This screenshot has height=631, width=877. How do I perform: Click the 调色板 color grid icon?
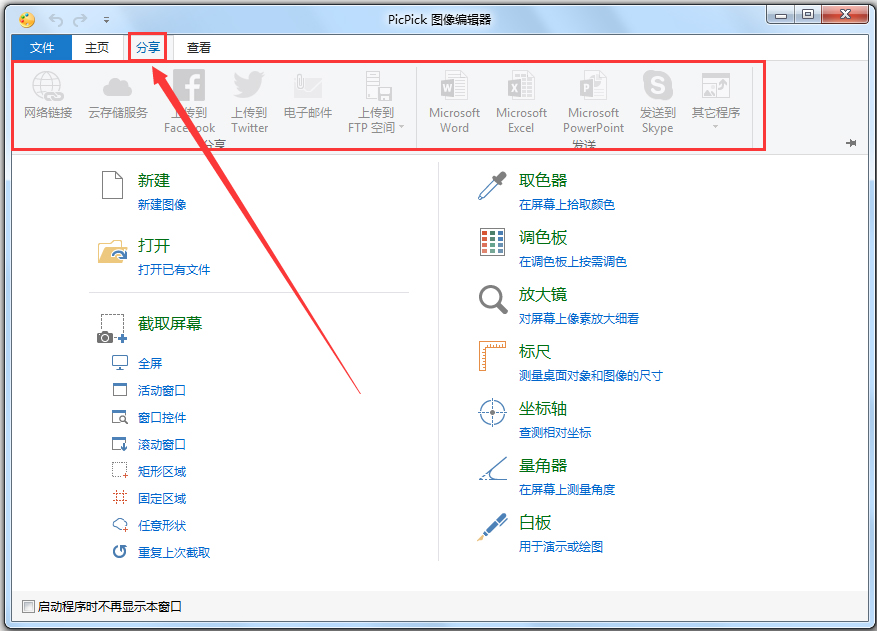[492, 242]
